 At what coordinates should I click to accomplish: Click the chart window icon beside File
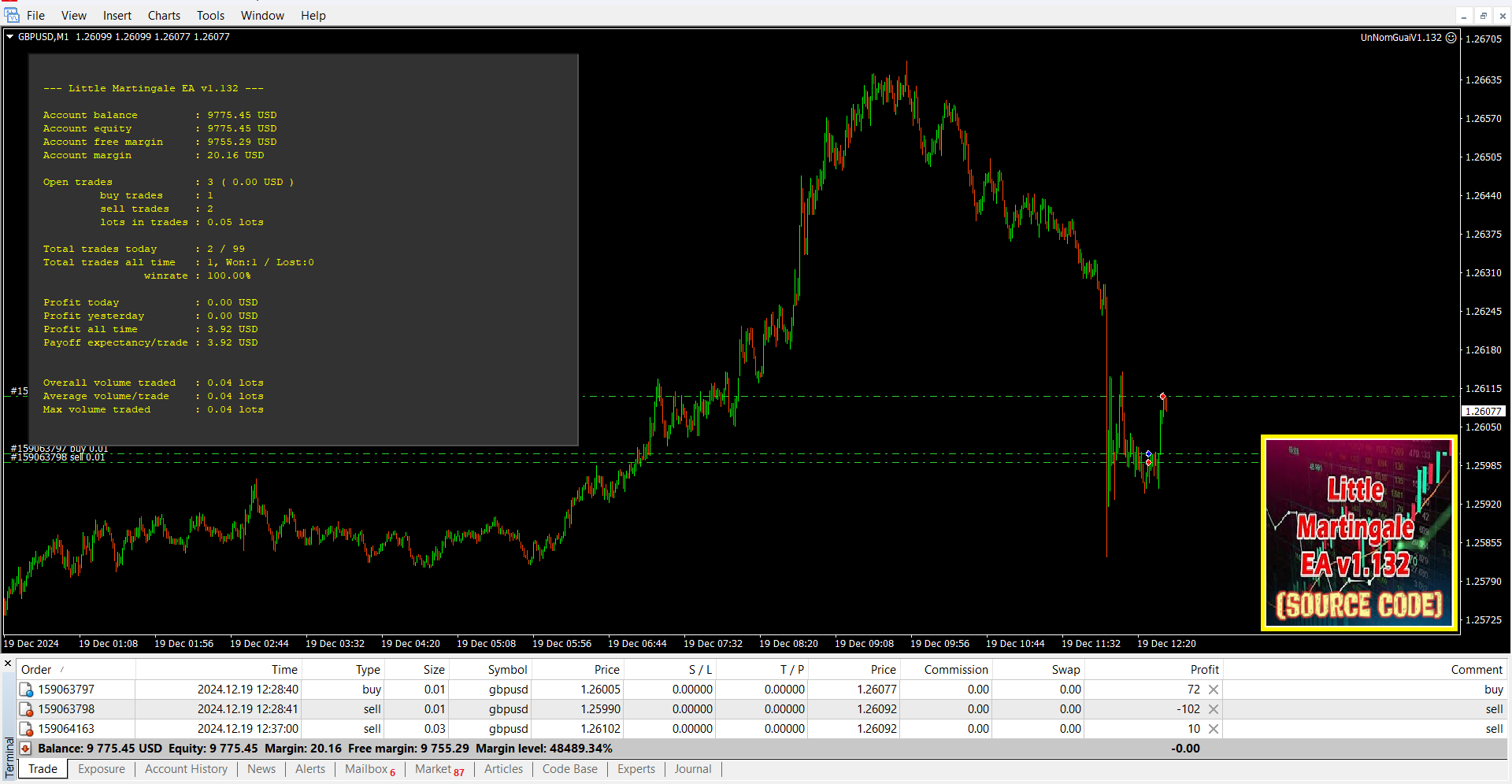(12, 15)
